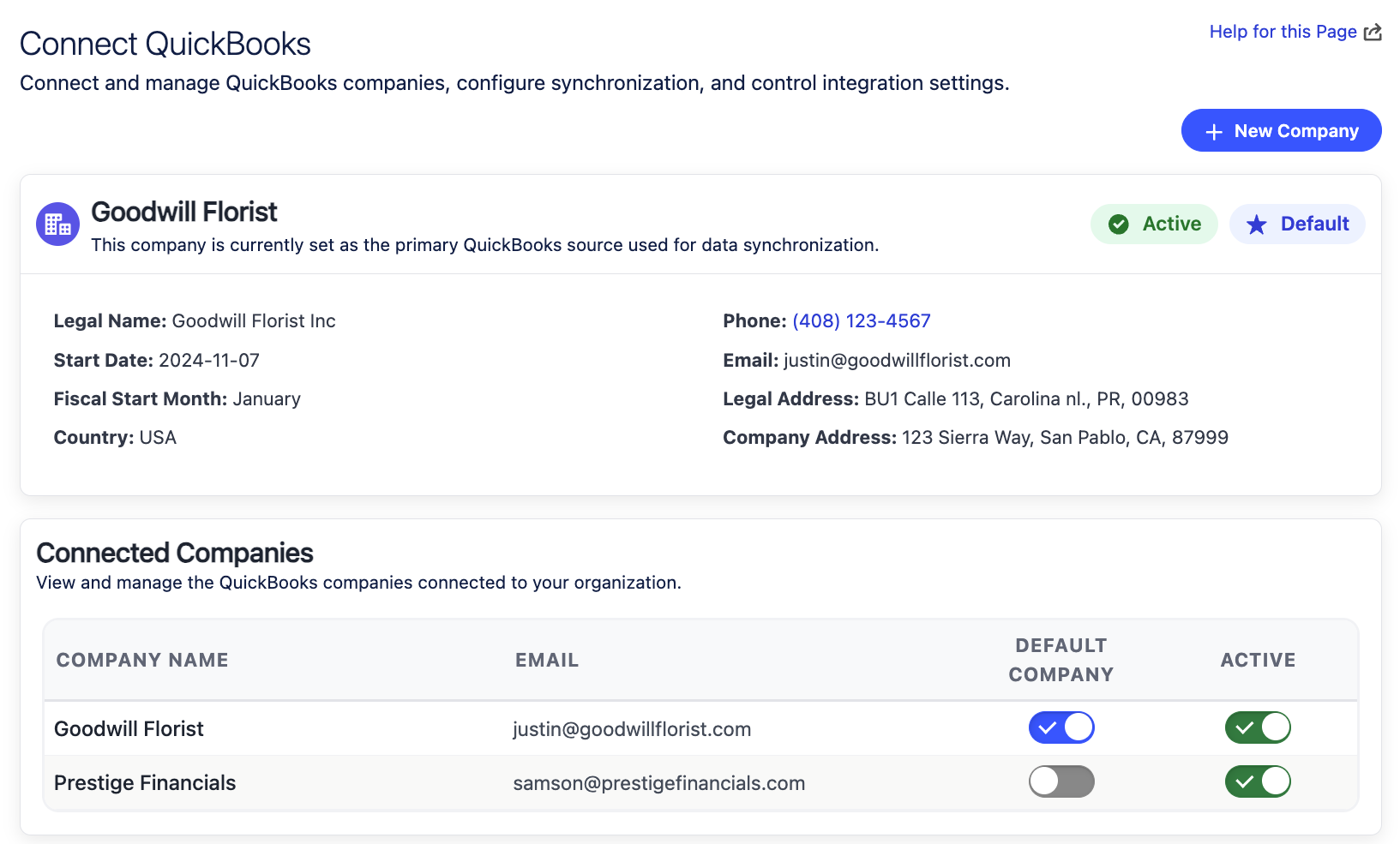This screenshot has width=1400, height=844.
Task: Click the Start Date 2024-11-07 value
Action: click(x=209, y=361)
